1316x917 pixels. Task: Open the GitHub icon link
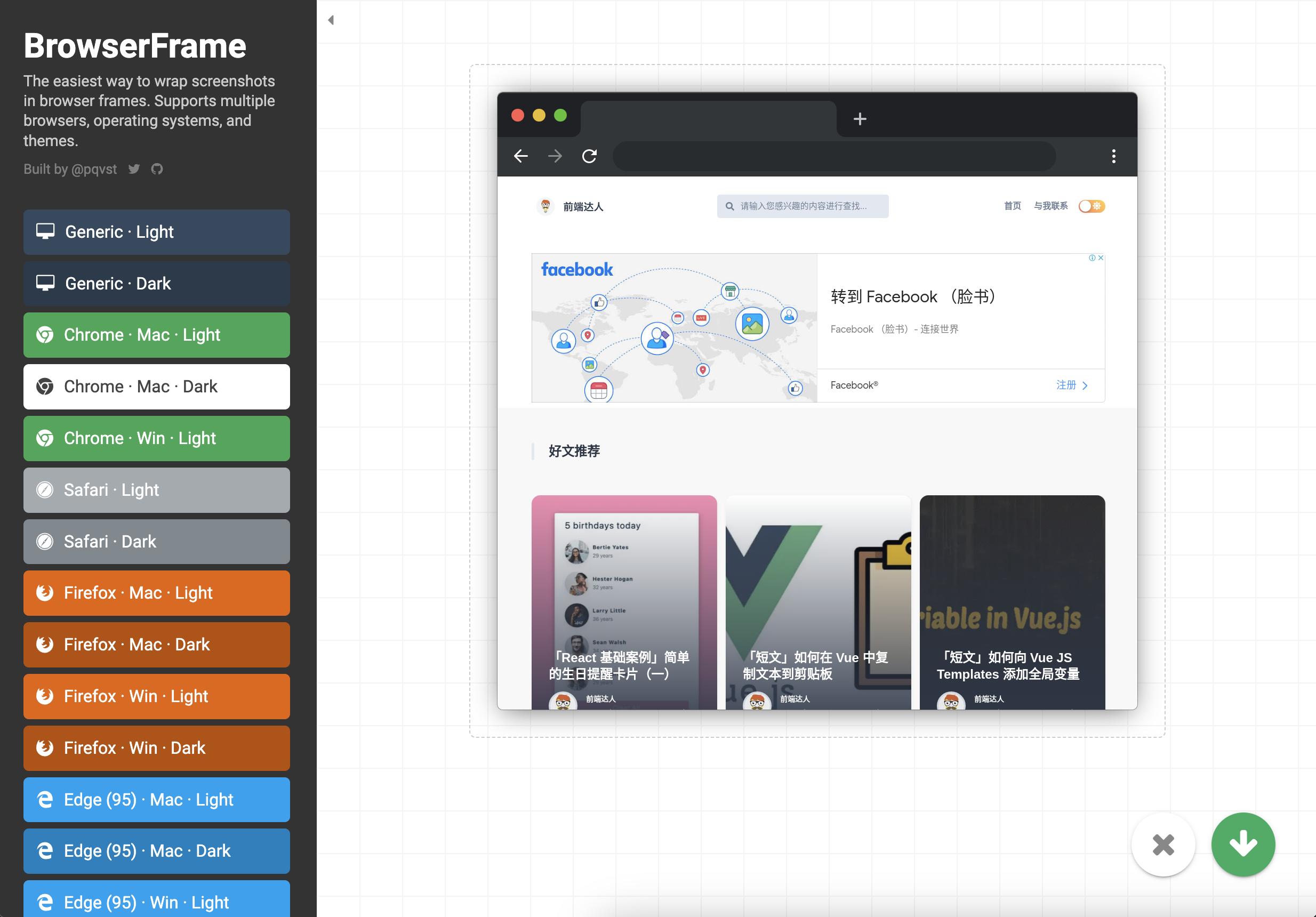pos(157,169)
